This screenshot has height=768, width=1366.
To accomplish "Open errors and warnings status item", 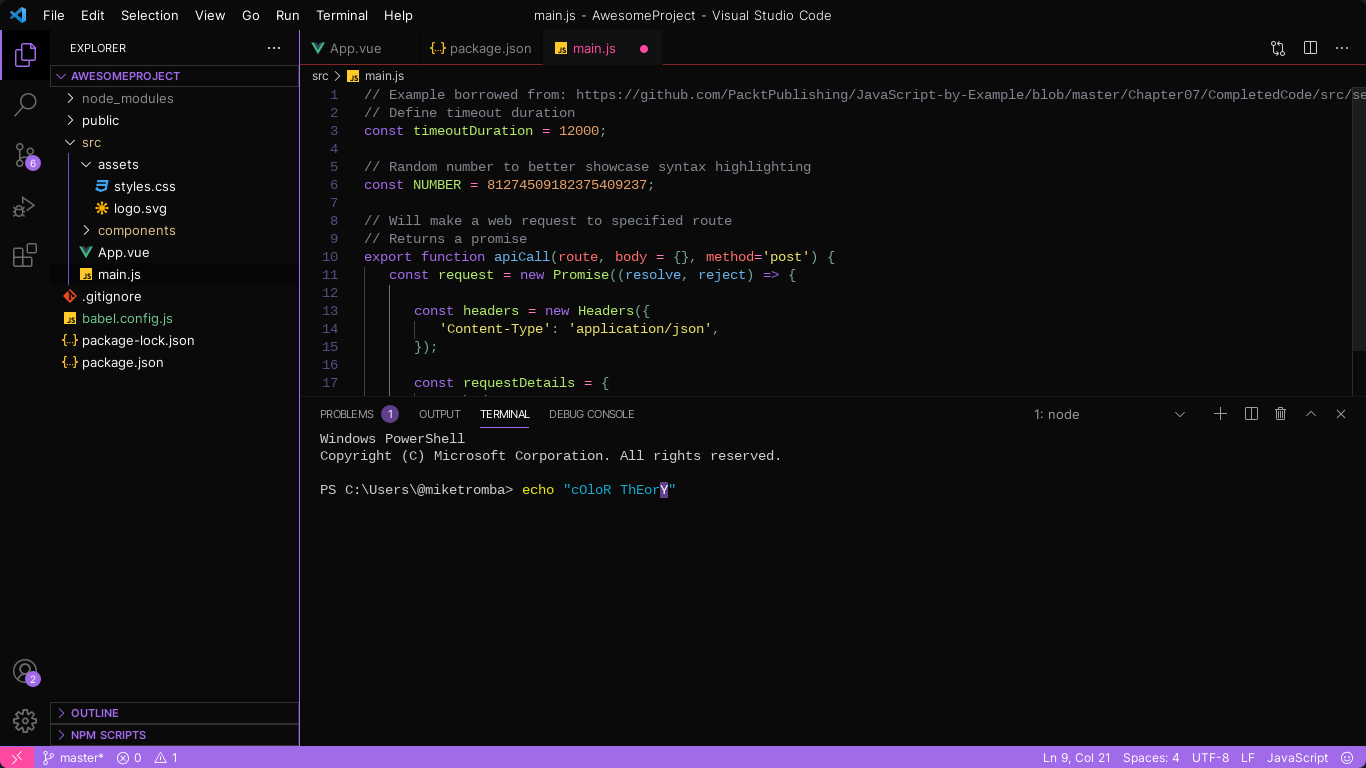I will click(147, 758).
